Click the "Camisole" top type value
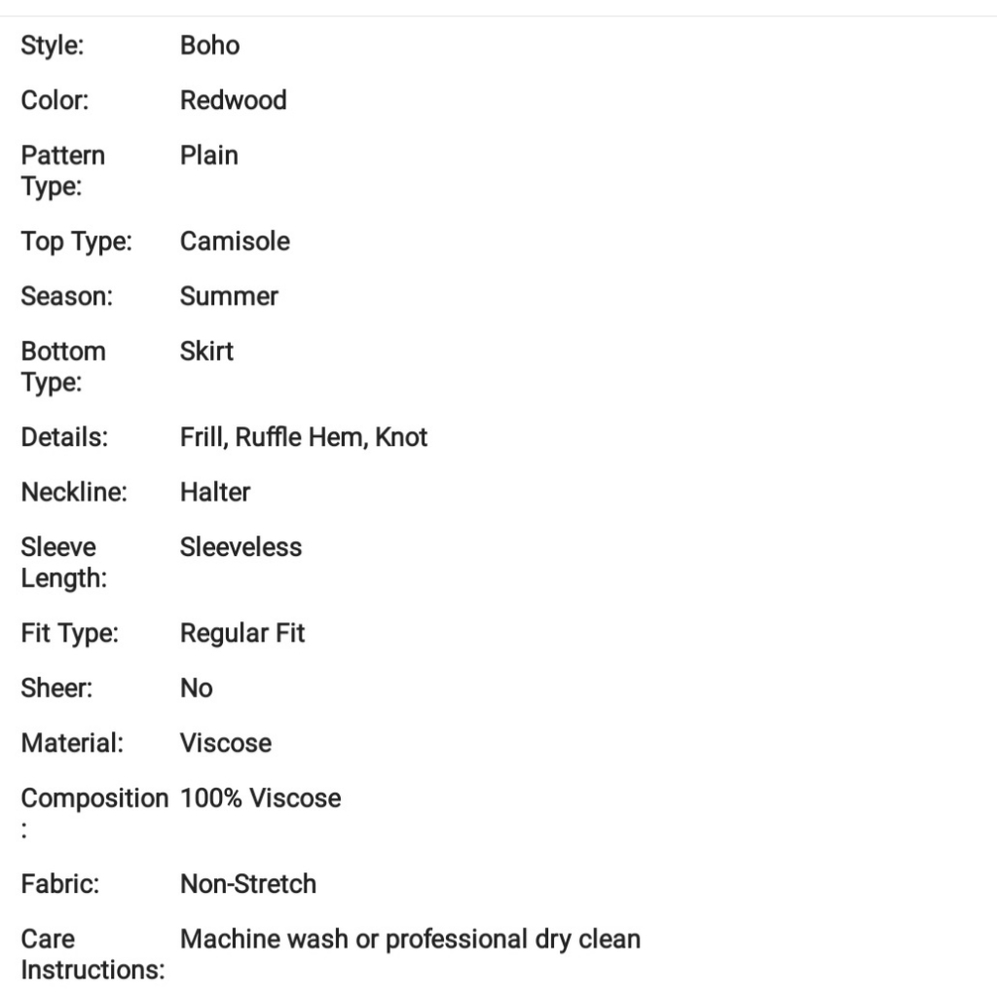997x1000 pixels. (x=235, y=241)
